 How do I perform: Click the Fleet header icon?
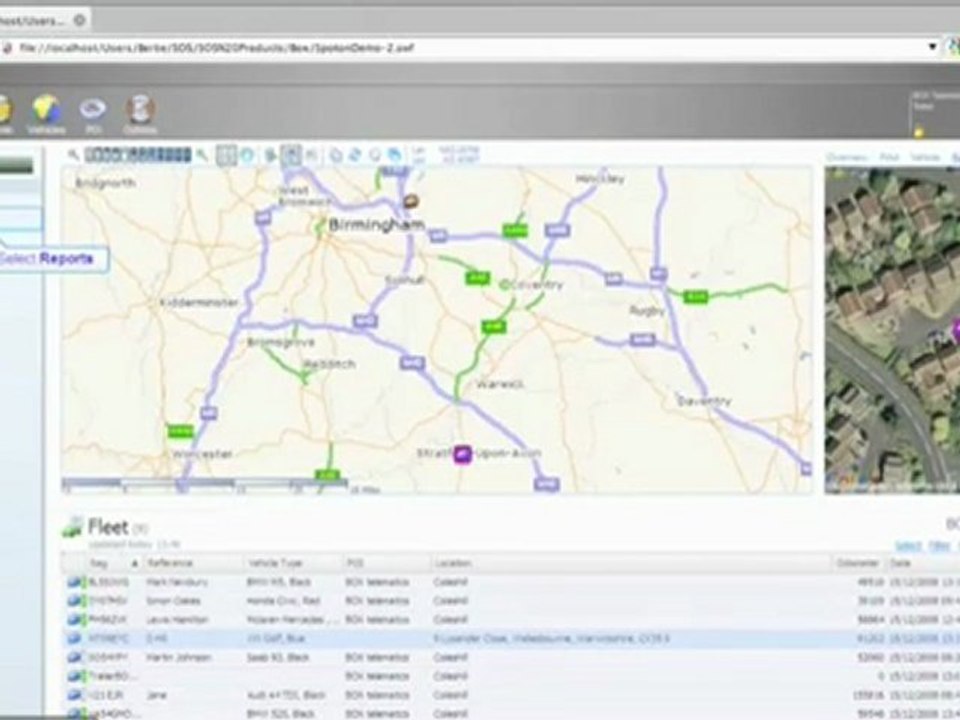point(72,527)
